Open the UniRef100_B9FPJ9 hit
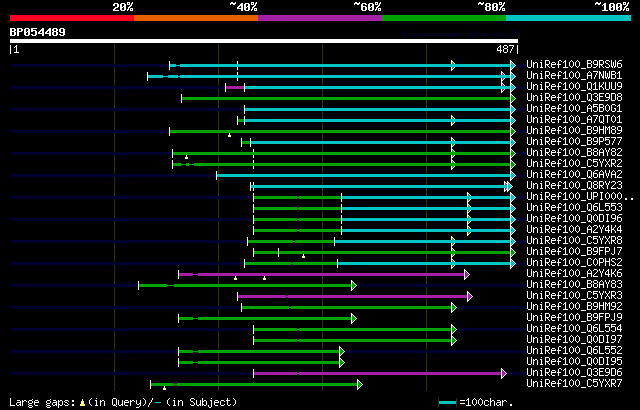 [574, 318]
